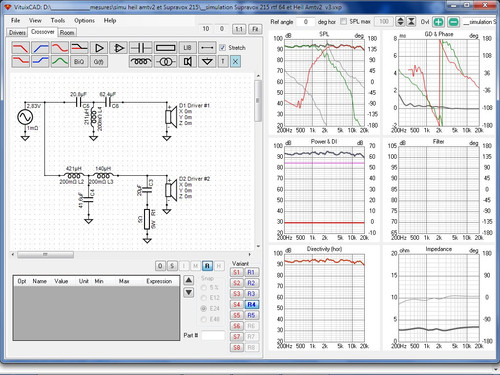The height and width of the screenshot is (375, 500).
Task: Open the Options menu
Action: coord(84,20)
